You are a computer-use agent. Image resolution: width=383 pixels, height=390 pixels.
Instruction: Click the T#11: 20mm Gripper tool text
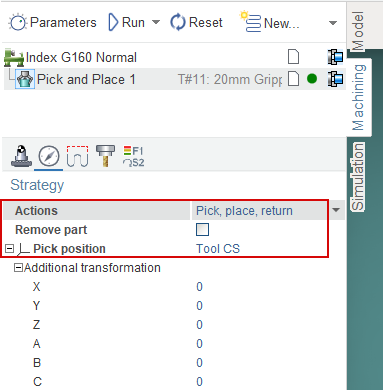pos(230,79)
